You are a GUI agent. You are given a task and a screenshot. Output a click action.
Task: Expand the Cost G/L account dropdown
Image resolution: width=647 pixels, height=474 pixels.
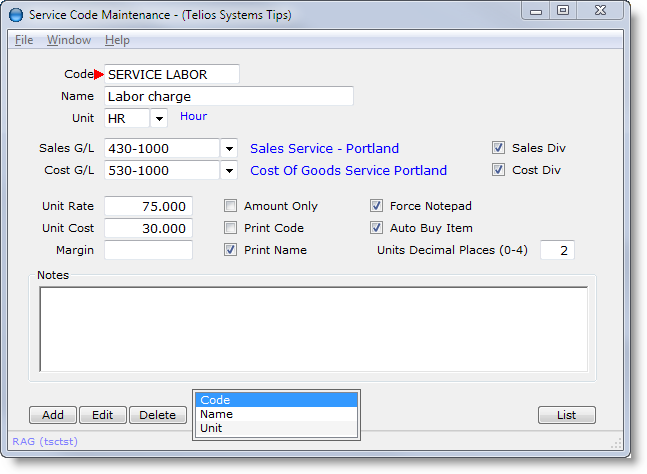(x=229, y=170)
